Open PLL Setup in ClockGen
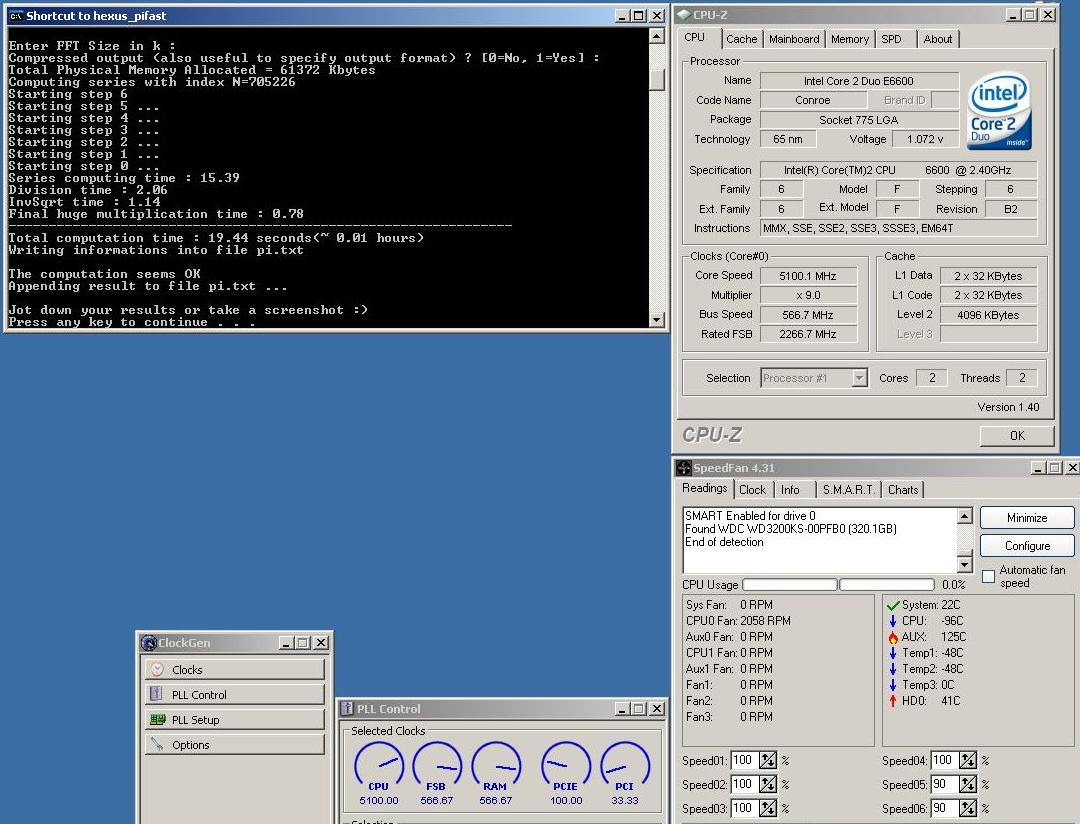This screenshot has width=1080, height=824. click(x=235, y=719)
